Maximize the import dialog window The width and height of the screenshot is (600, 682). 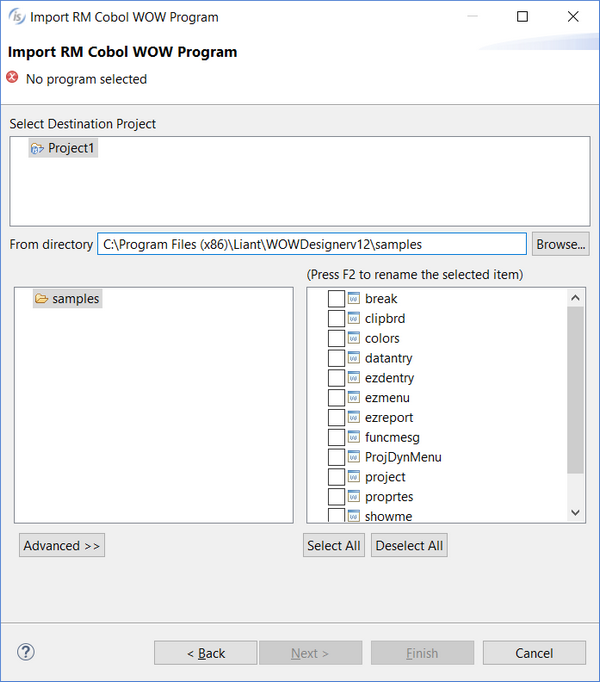tap(522, 17)
